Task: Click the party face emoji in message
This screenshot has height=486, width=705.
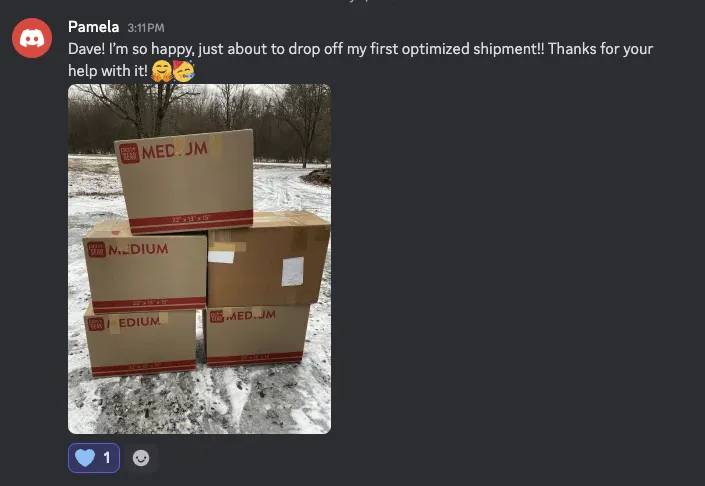Action: [183, 71]
